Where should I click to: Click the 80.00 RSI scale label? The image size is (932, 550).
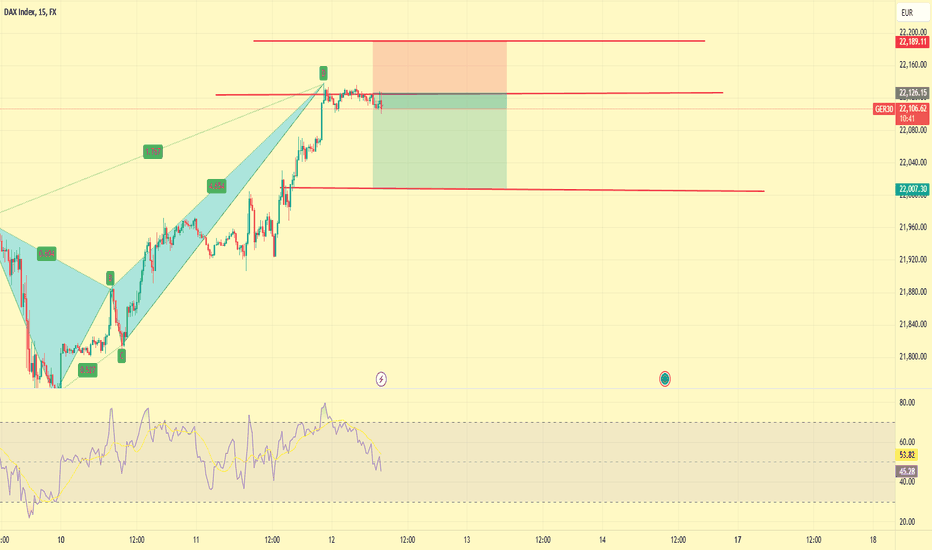click(907, 403)
